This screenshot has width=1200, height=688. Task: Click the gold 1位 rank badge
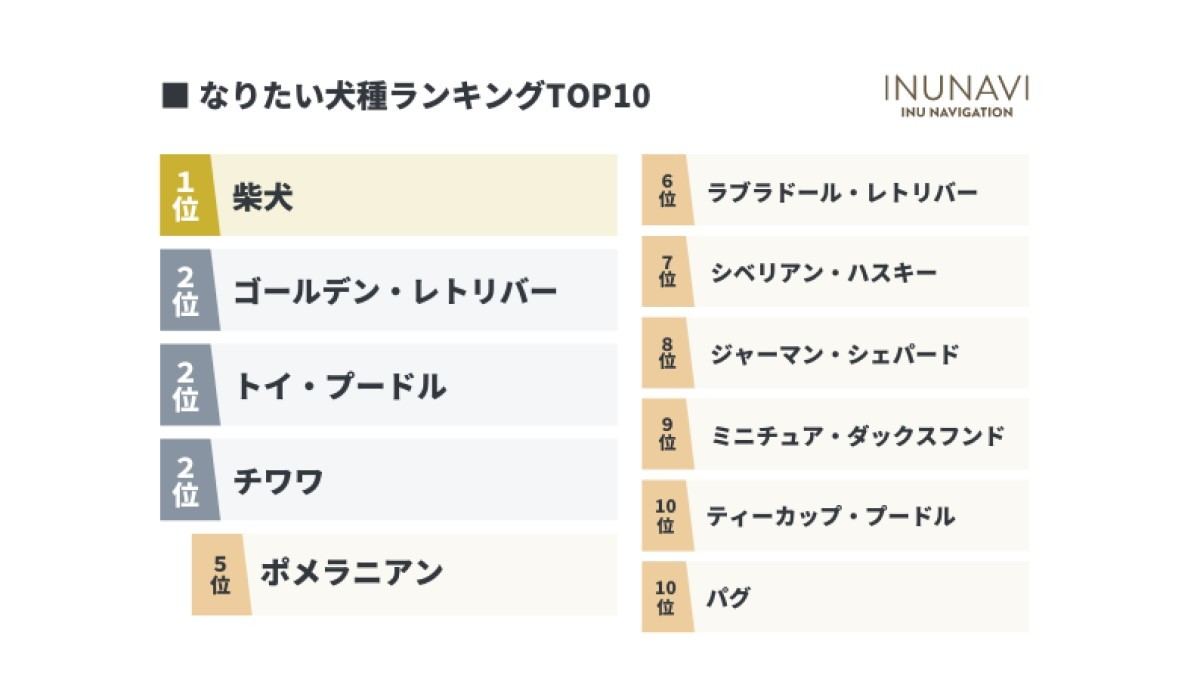187,195
